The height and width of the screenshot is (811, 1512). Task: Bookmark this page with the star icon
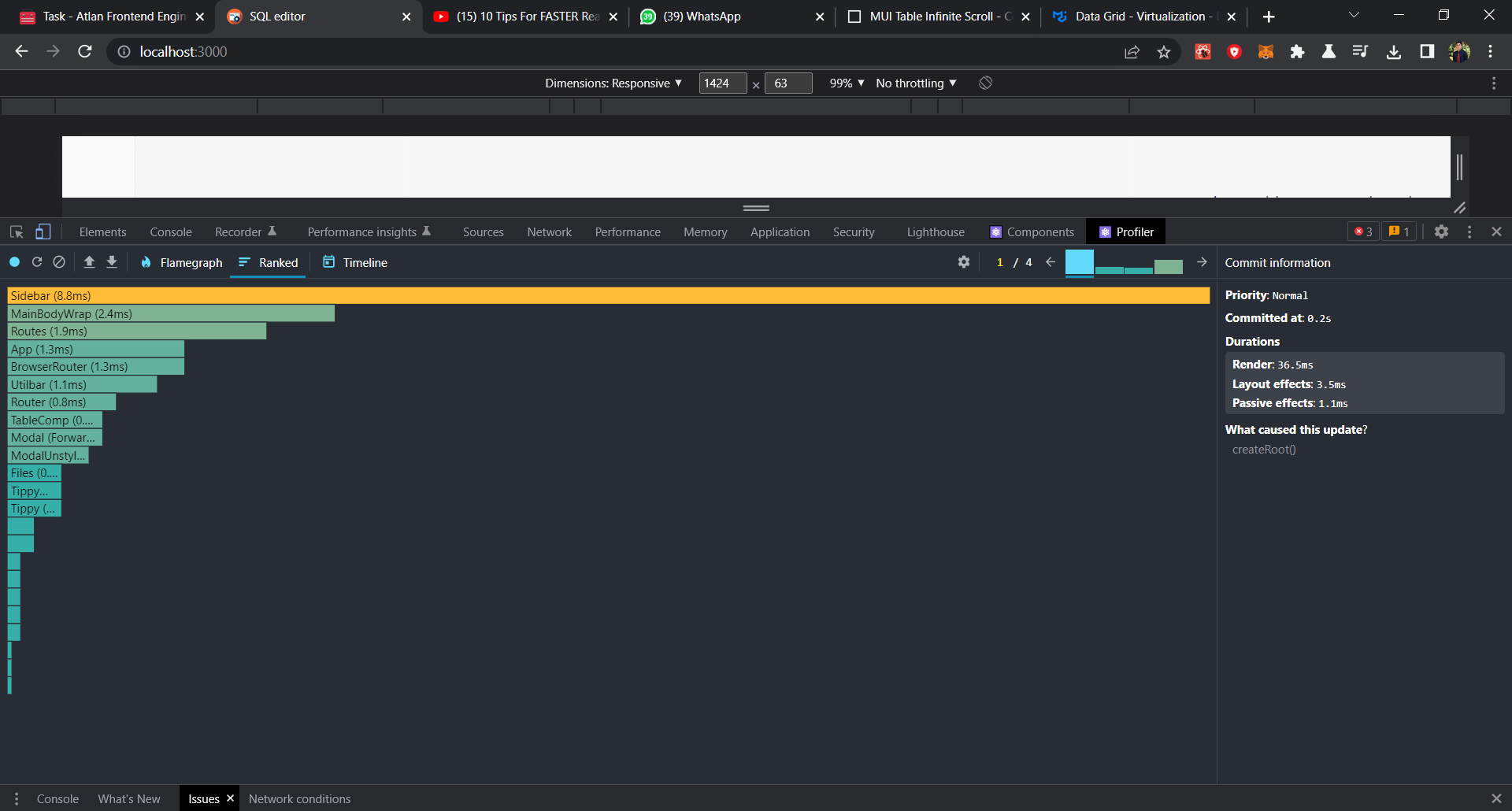coord(1164,52)
